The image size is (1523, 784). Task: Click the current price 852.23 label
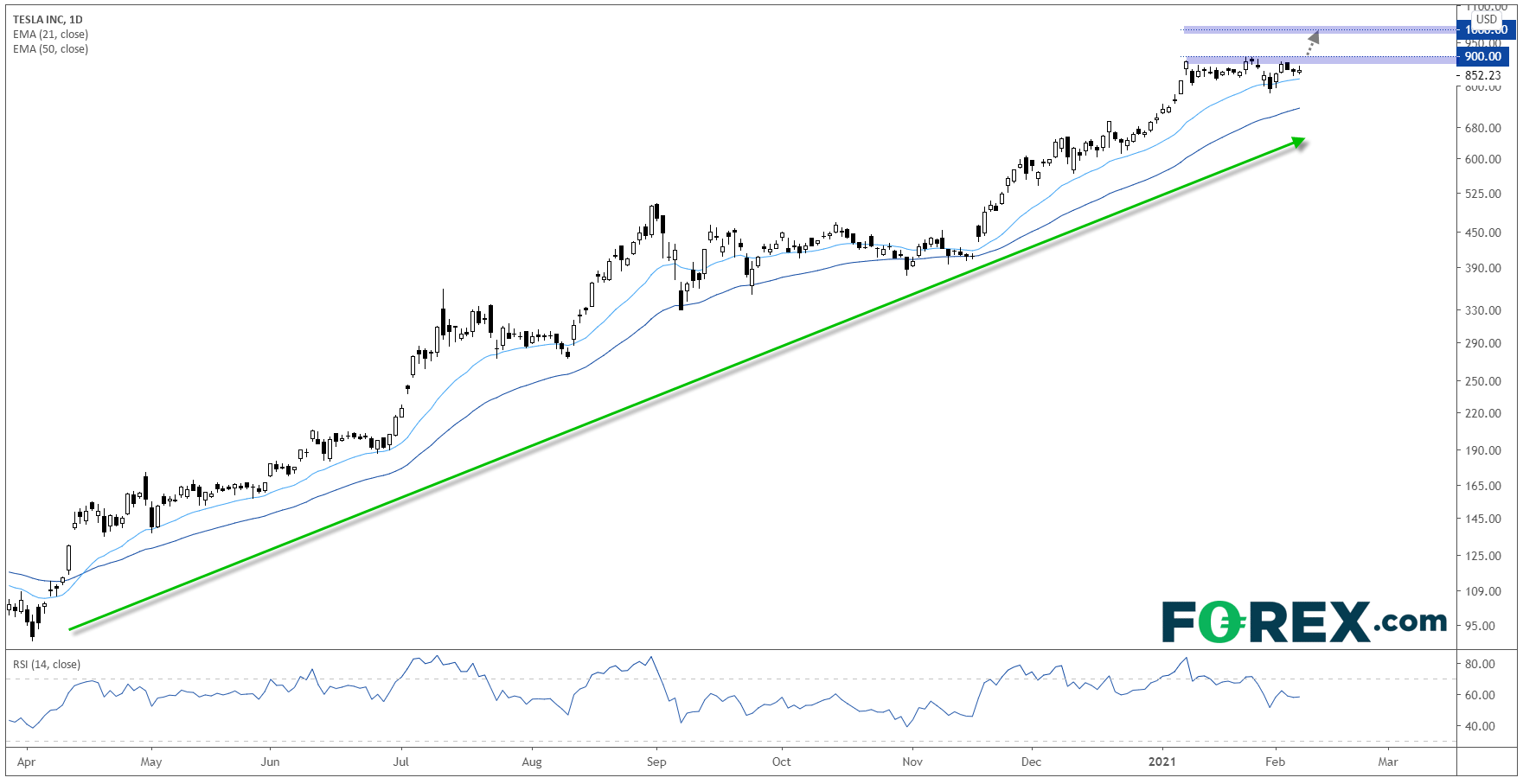[x=1483, y=75]
